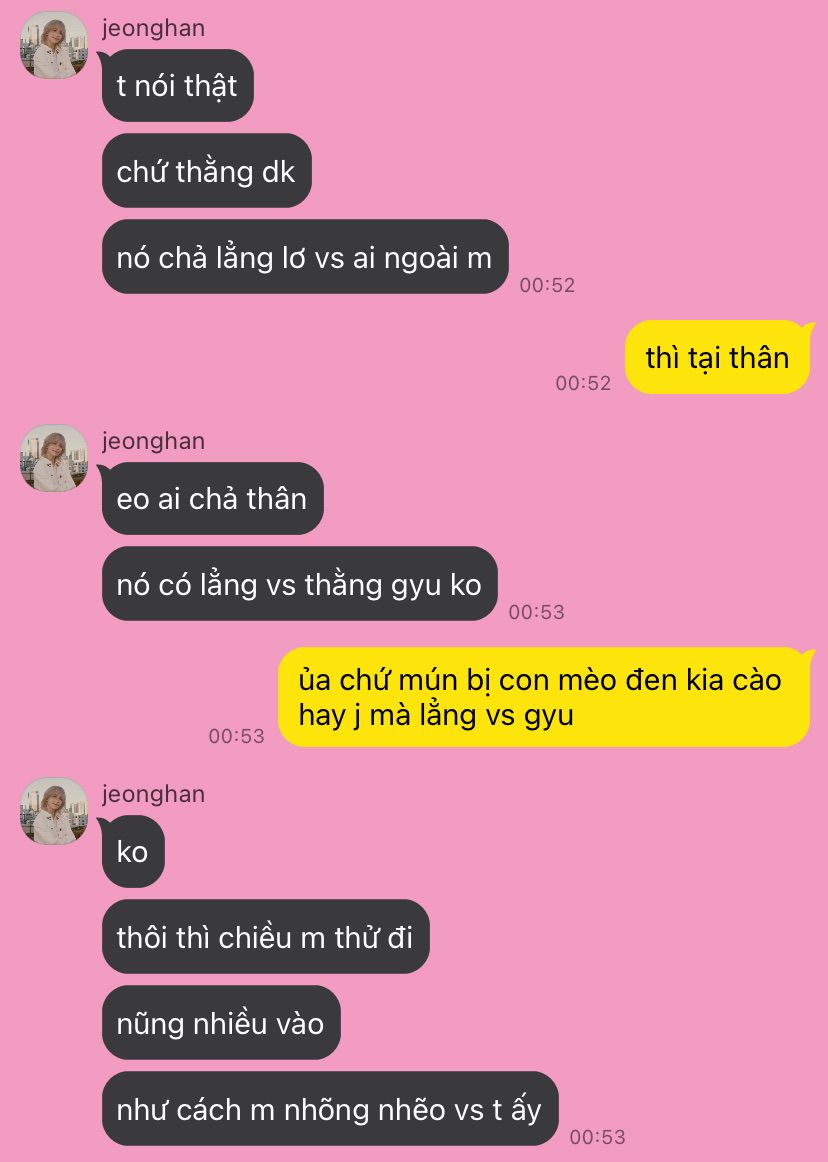Click message 'nó chả lẳng lơ vs ai ngoài m'
This screenshot has height=1162, width=828.
click(305, 257)
